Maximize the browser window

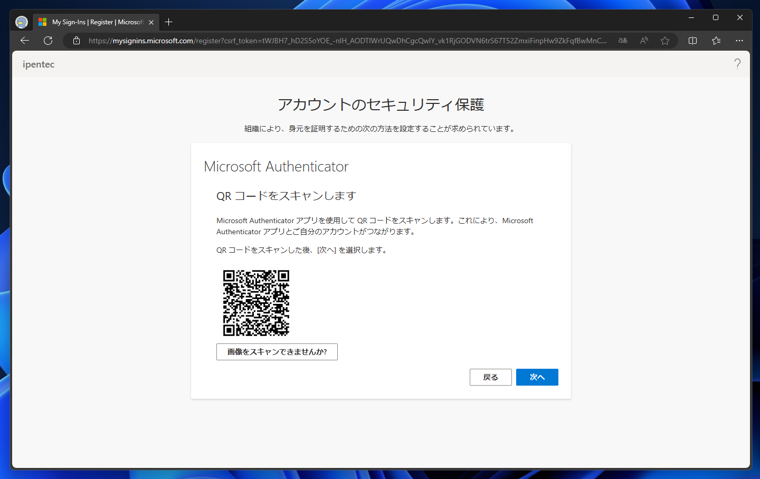click(x=715, y=17)
